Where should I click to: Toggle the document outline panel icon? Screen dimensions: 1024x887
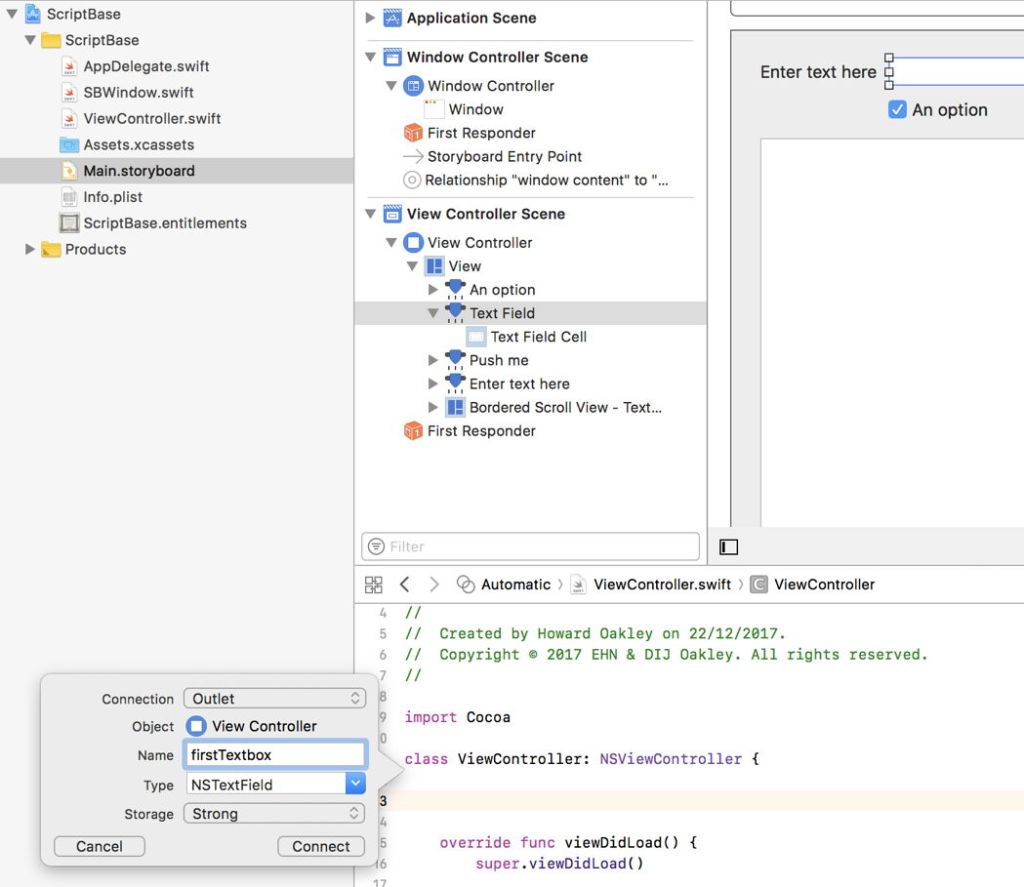(729, 547)
